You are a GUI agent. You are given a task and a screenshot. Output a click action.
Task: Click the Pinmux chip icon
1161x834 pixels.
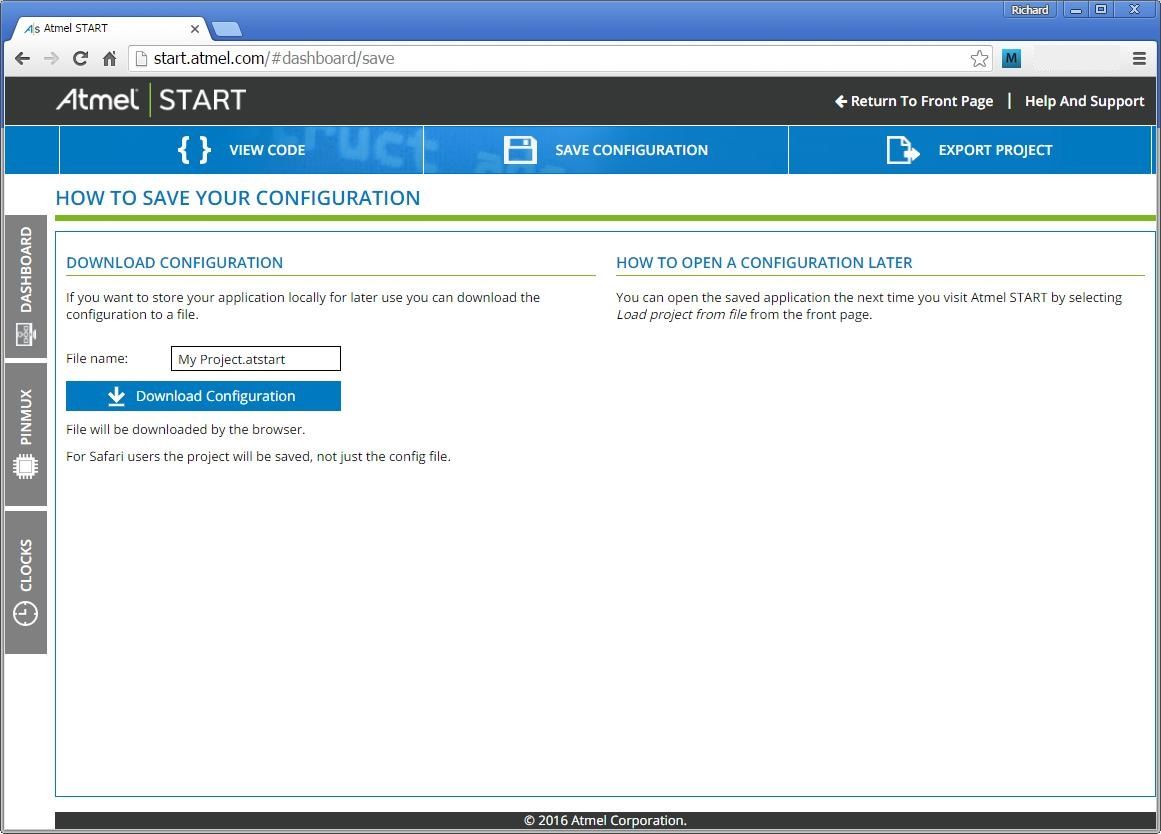pos(26,466)
